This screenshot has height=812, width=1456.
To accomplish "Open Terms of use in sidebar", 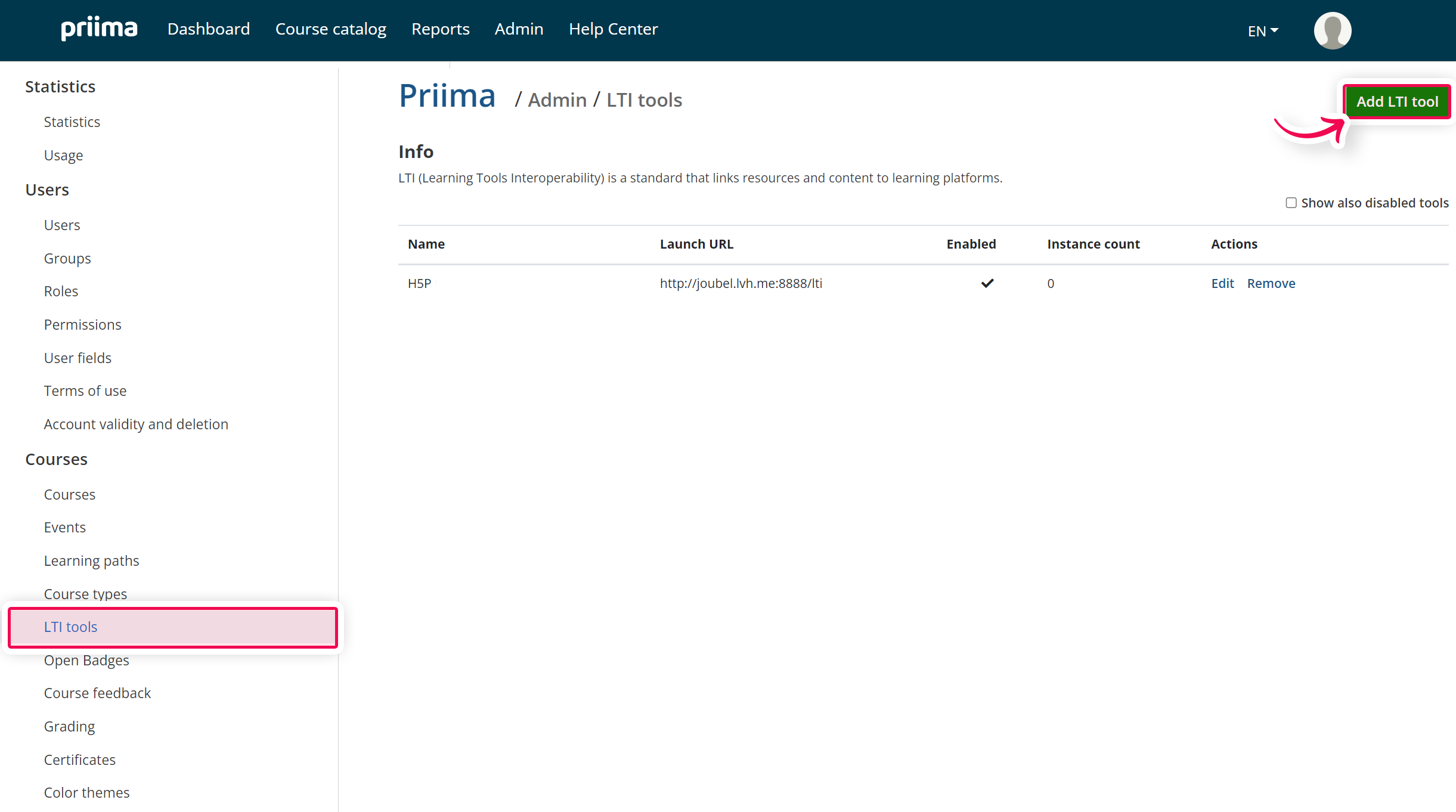I will 85,390.
